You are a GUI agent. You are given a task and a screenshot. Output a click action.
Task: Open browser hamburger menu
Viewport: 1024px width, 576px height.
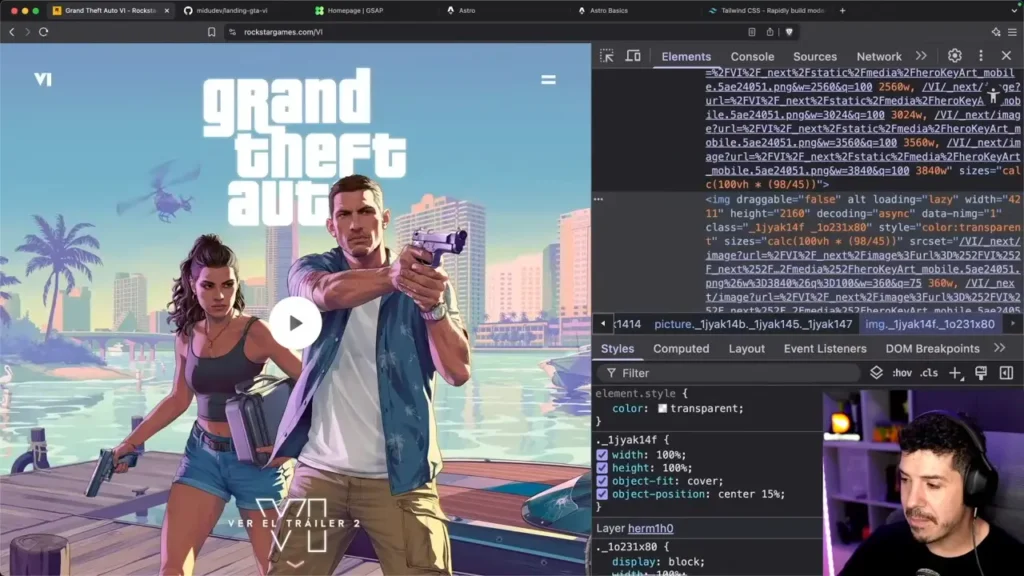pyautogui.click(x=1012, y=31)
